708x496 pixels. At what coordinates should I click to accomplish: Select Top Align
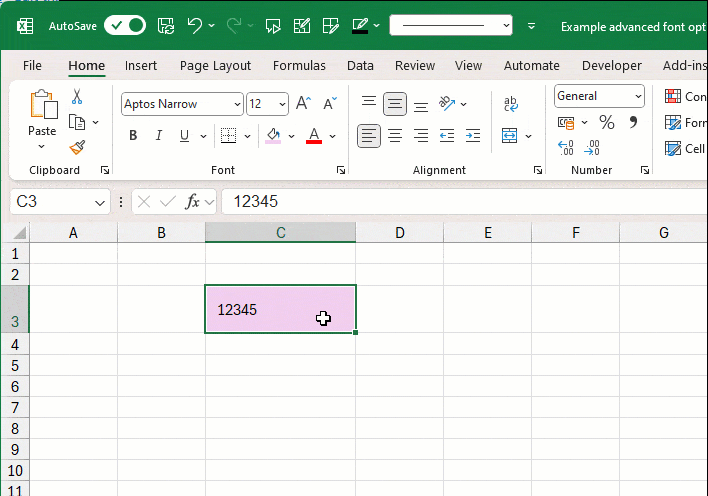pos(369,103)
